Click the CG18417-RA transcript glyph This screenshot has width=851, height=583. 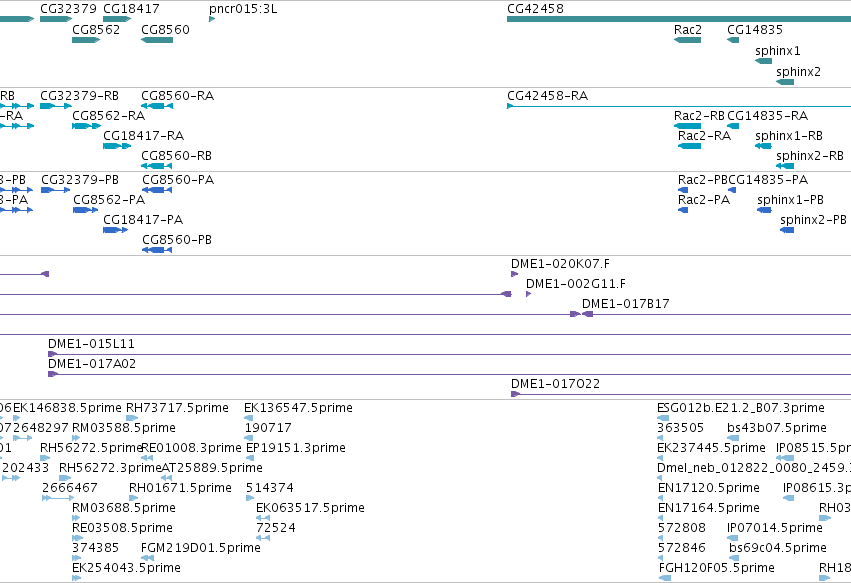117,146
